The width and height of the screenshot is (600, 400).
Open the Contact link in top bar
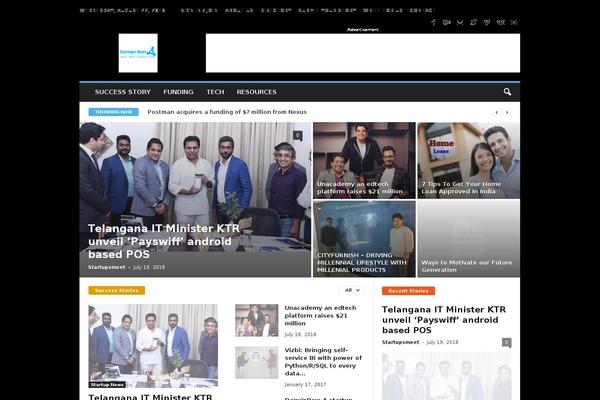coord(421,10)
